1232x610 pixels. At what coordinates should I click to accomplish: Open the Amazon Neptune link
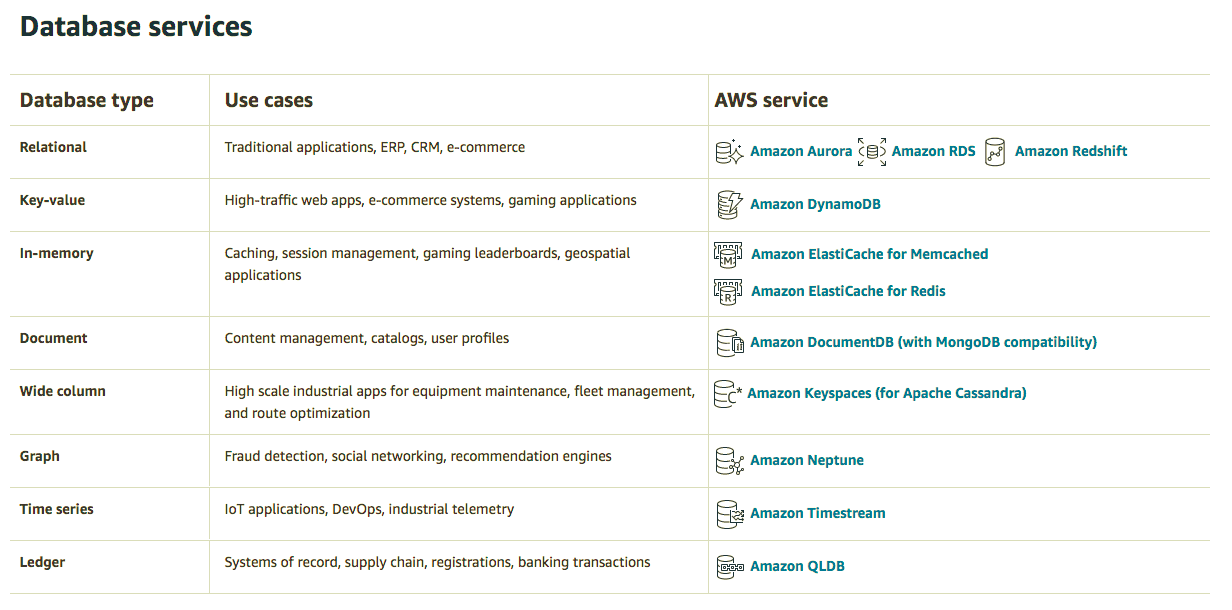pyautogui.click(x=807, y=460)
